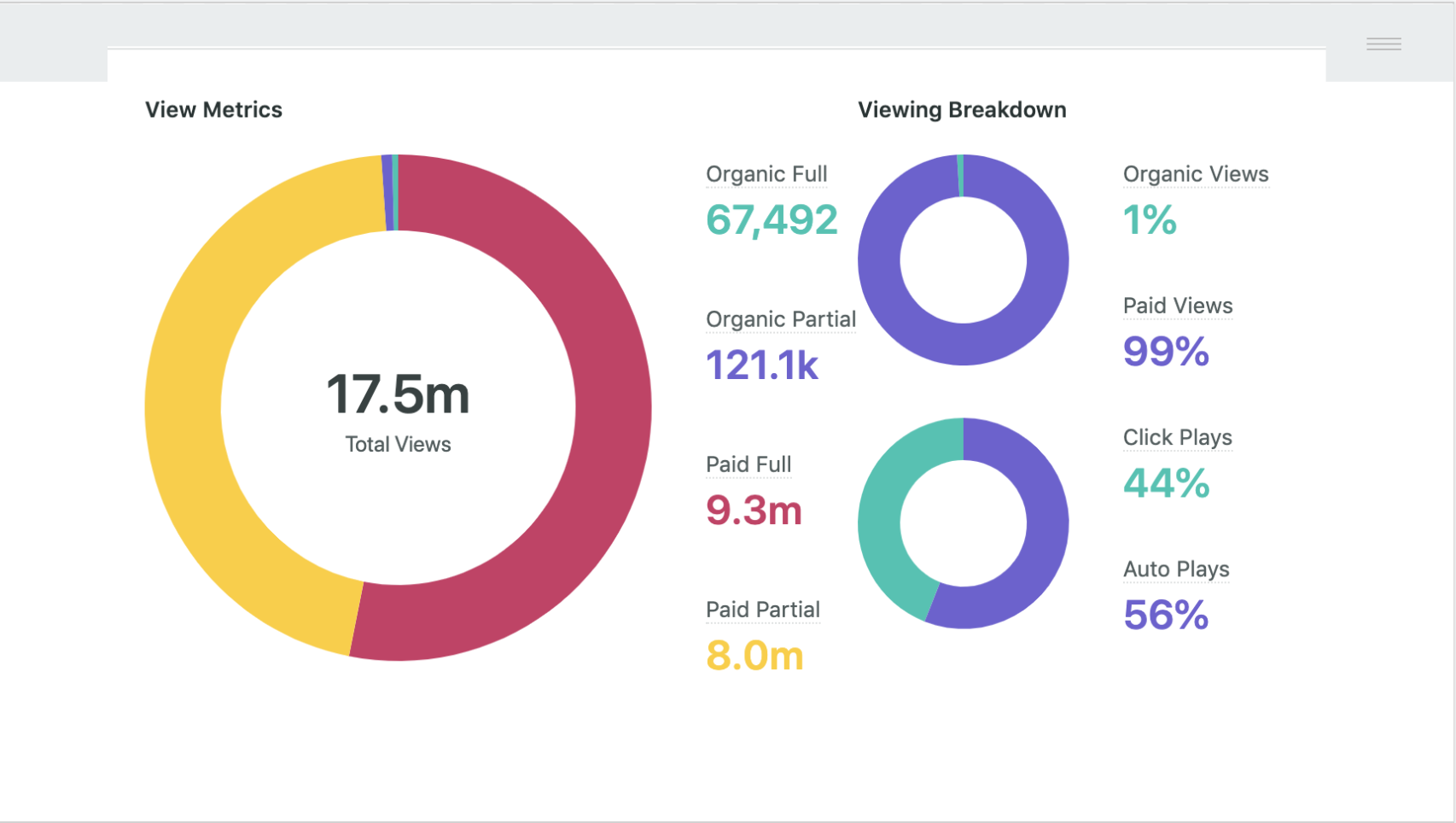Viewport: 1456px width, 823px height.
Task: Click the Paid Partial label
Action: coord(763,610)
